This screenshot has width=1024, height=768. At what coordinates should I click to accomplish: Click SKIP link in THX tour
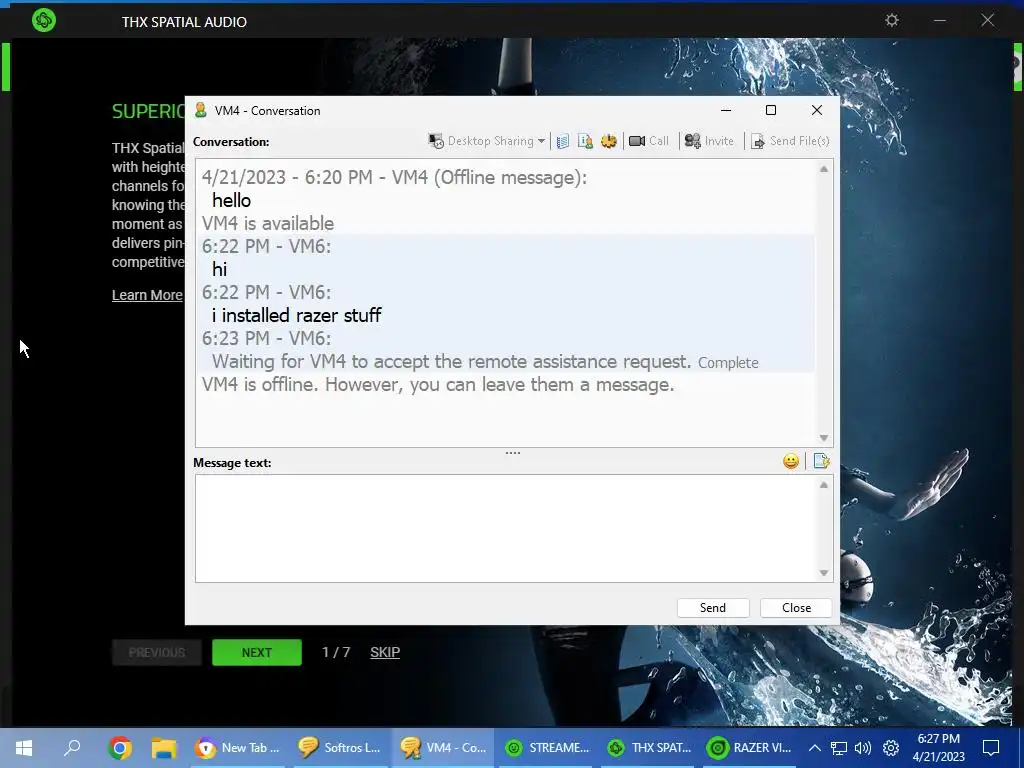385,652
